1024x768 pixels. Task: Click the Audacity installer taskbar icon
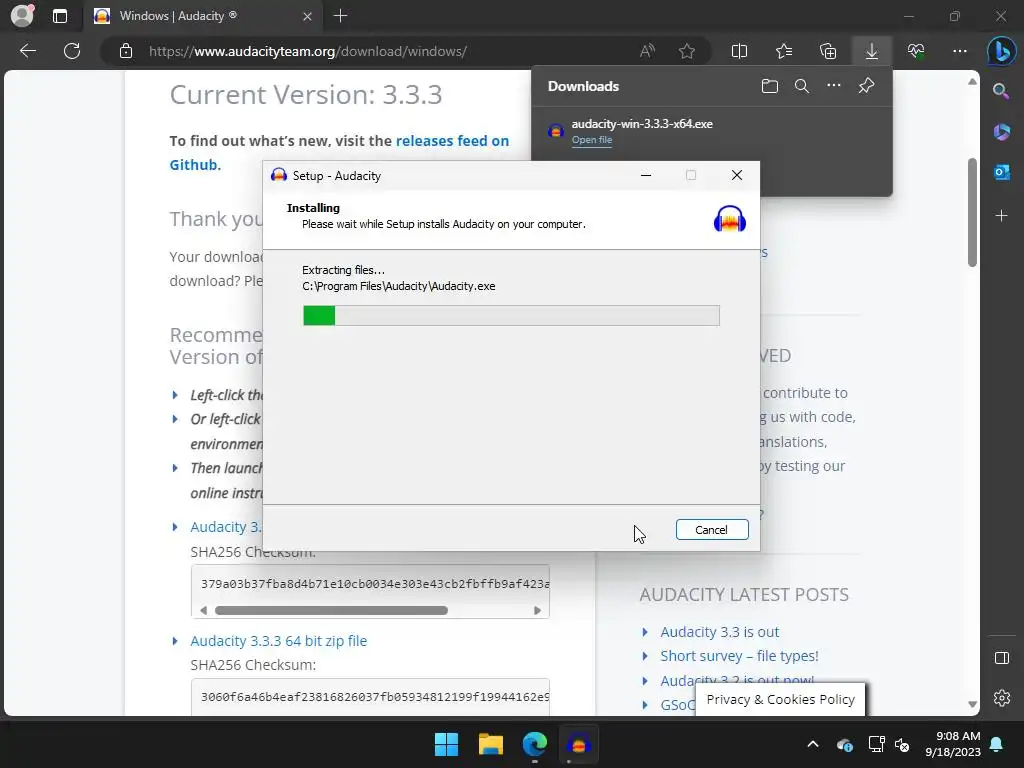pos(579,744)
